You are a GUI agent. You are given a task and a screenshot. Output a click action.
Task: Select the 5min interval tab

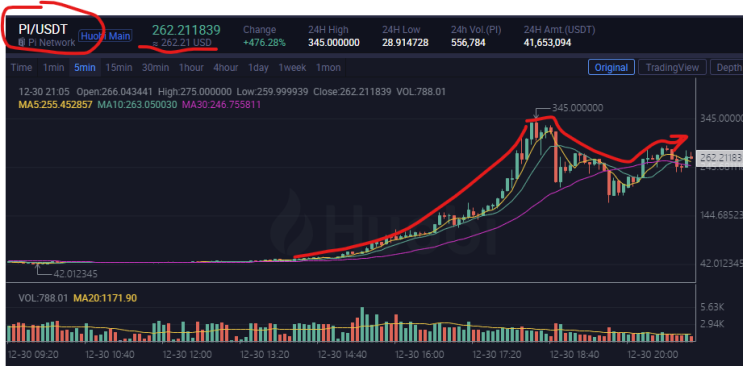pyautogui.click(x=85, y=68)
